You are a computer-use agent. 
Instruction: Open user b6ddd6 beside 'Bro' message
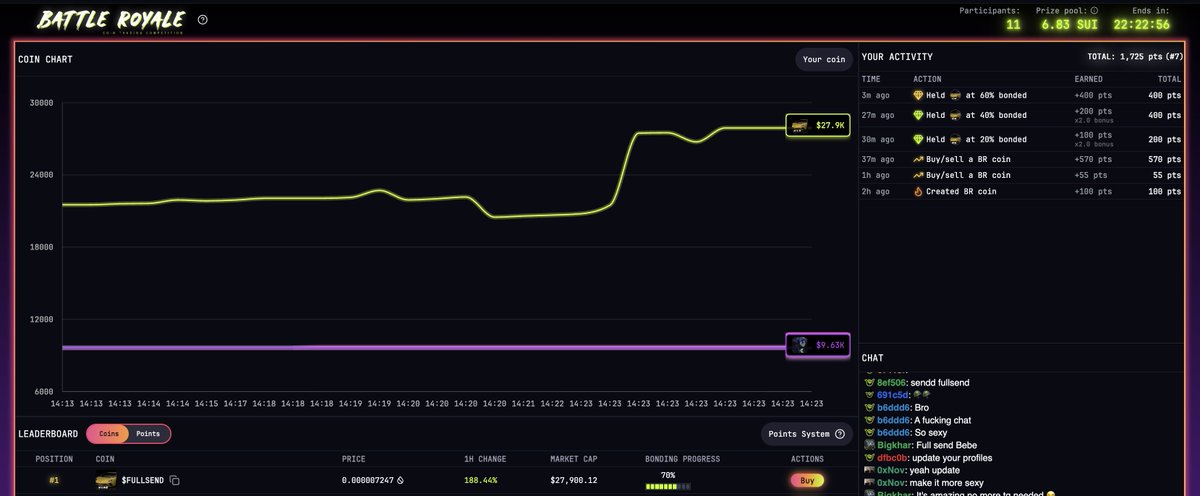tap(892, 408)
